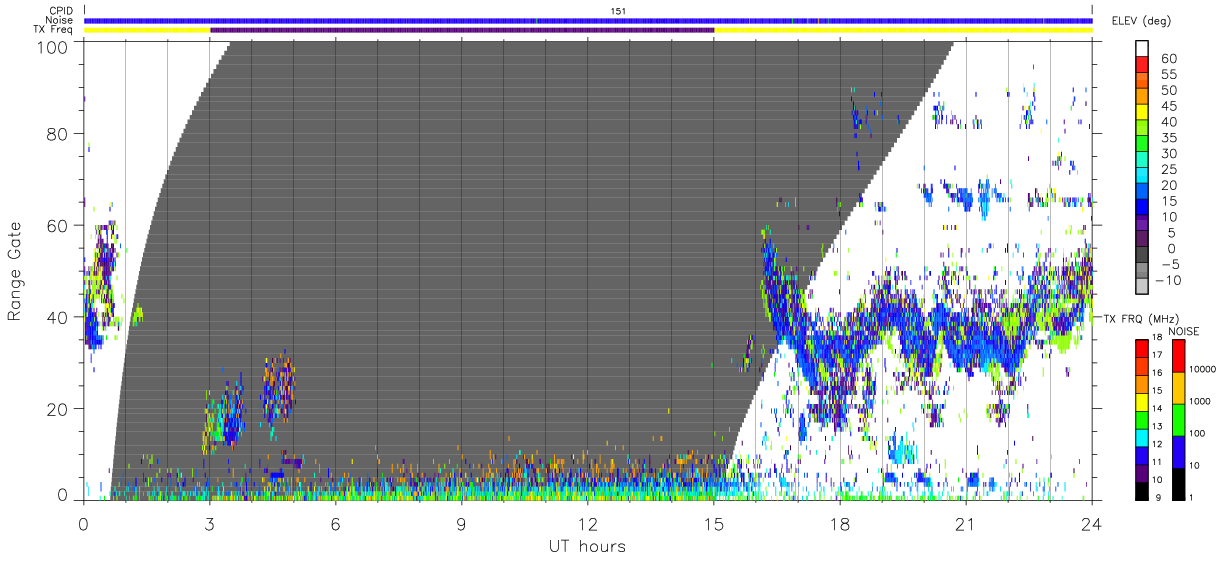Click tick label 80 on Range Gate axis
The image size is (1228, 567).
tap(58, 134)
